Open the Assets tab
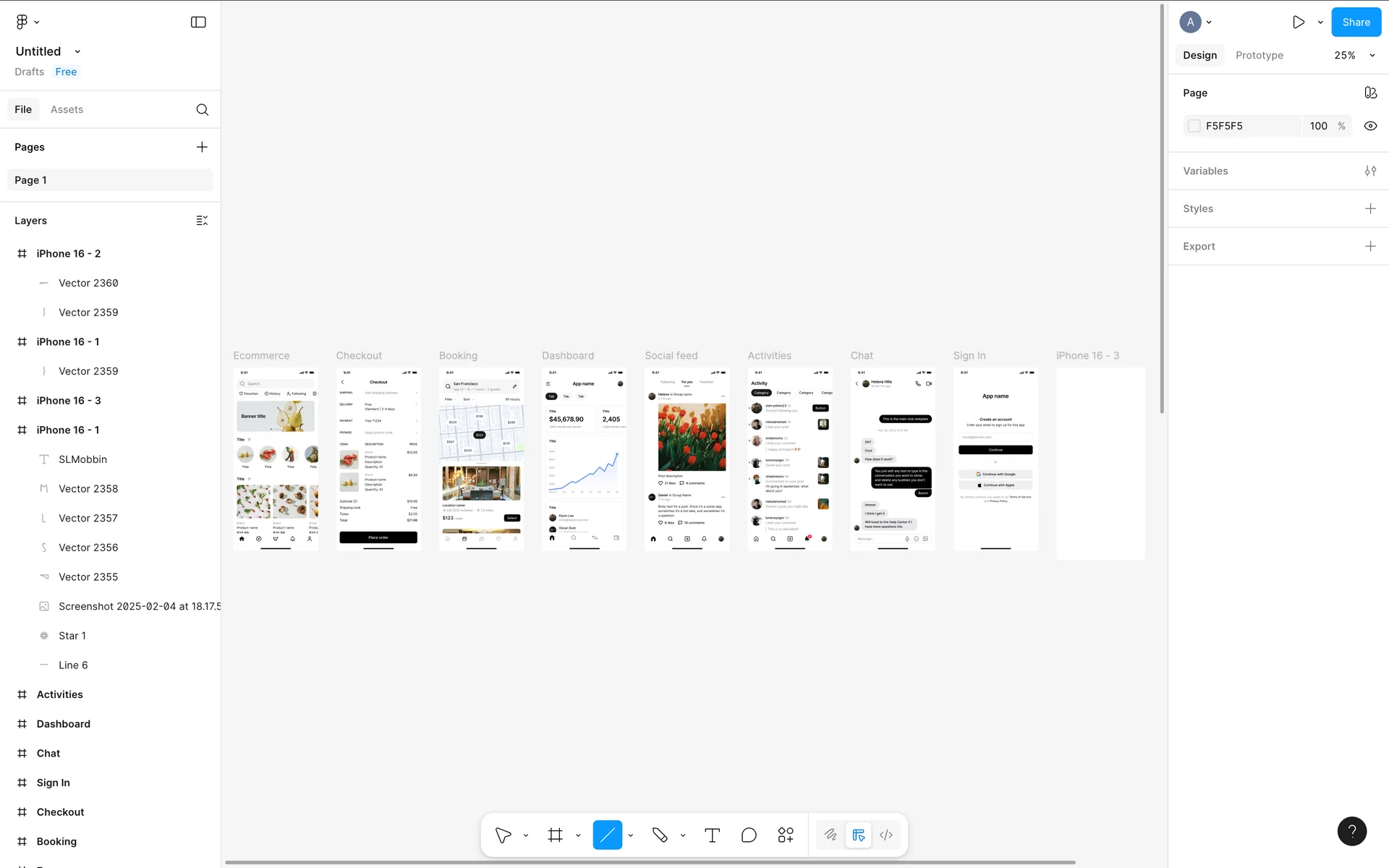This screenshot has width=1389, height=868. [x=67, y=109]
